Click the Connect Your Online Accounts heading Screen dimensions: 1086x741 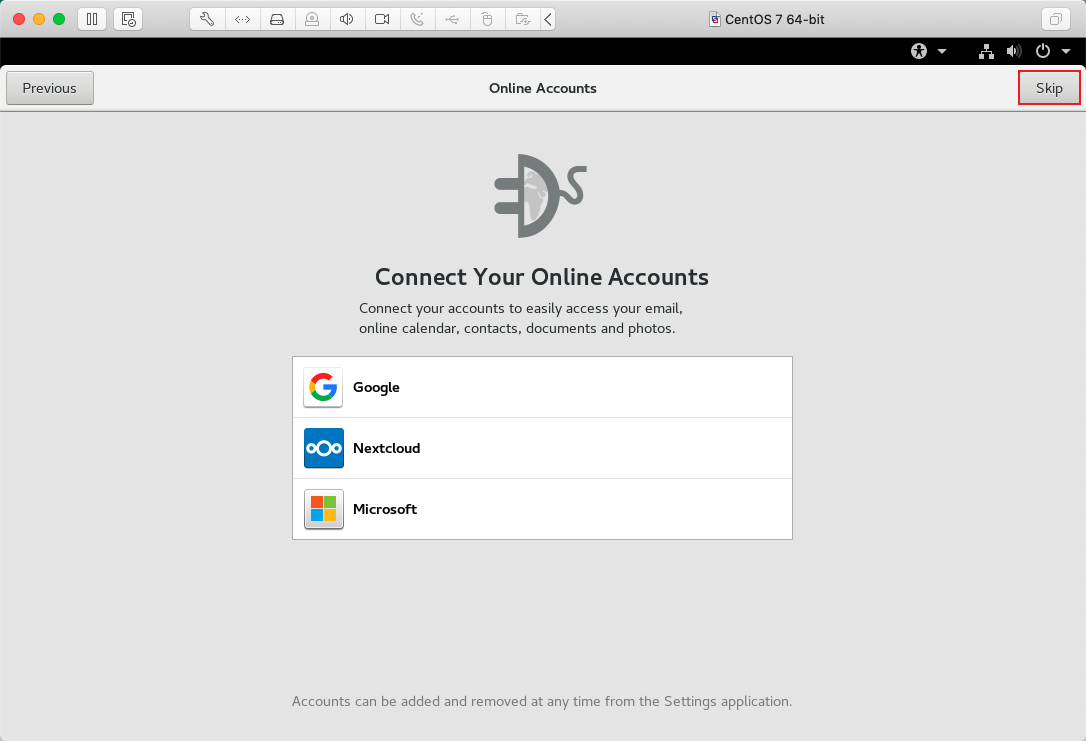[542, 277]
